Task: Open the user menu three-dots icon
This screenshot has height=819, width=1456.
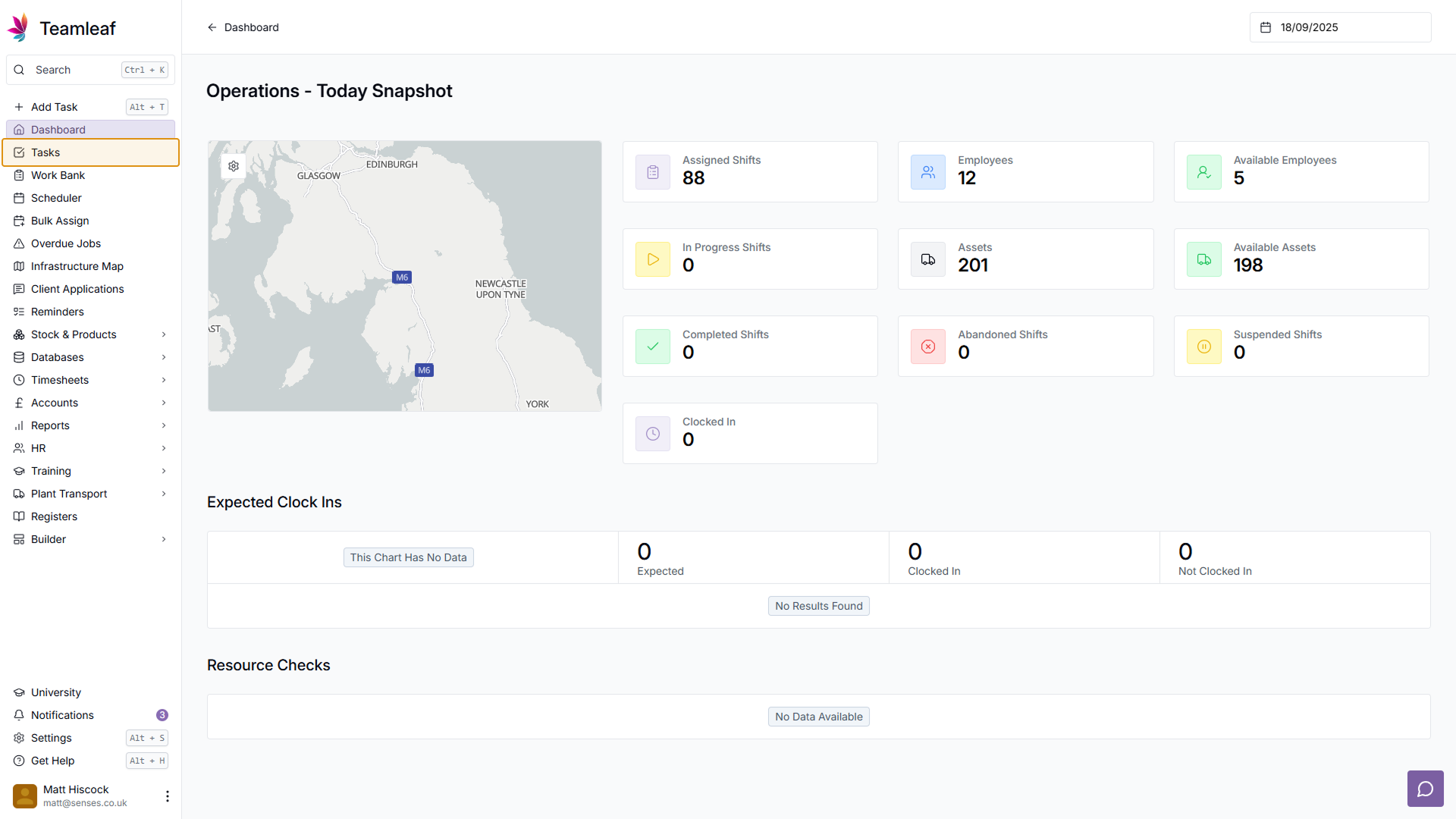Action: 167,795
